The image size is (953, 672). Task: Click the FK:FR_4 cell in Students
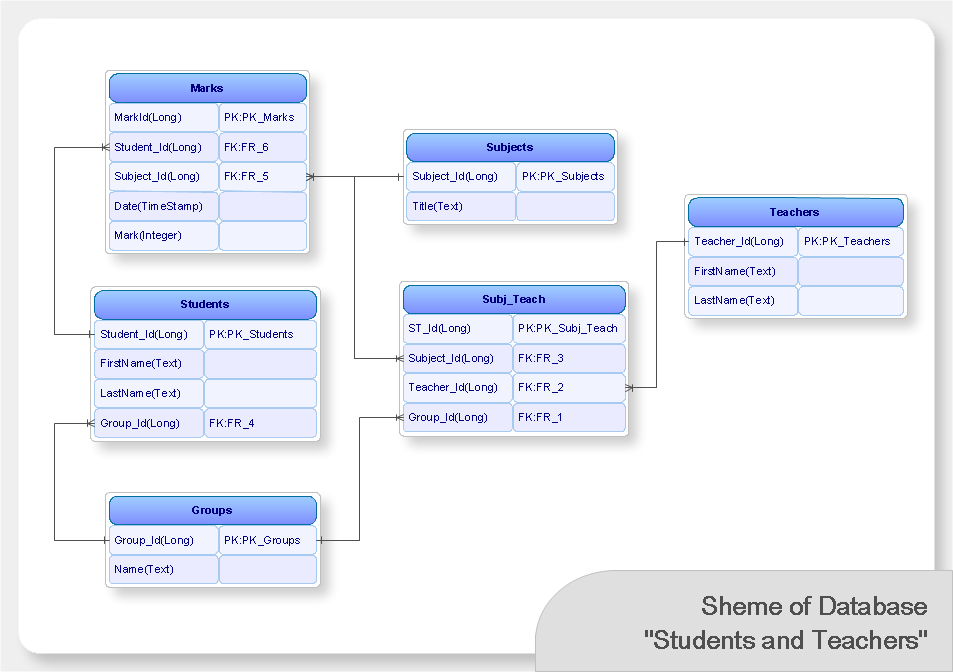[261, 423]
